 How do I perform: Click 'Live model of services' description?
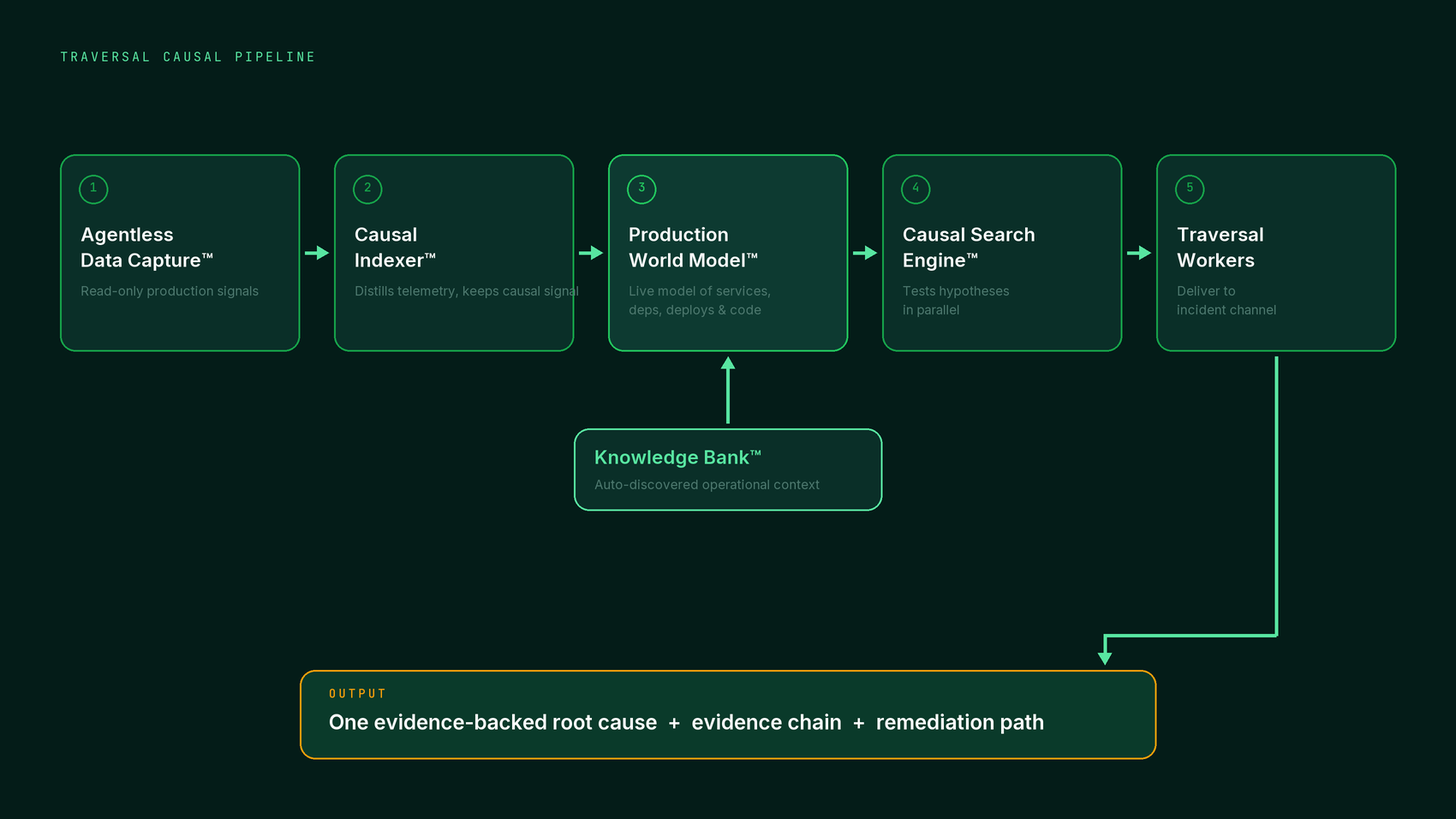pos(700,301)
